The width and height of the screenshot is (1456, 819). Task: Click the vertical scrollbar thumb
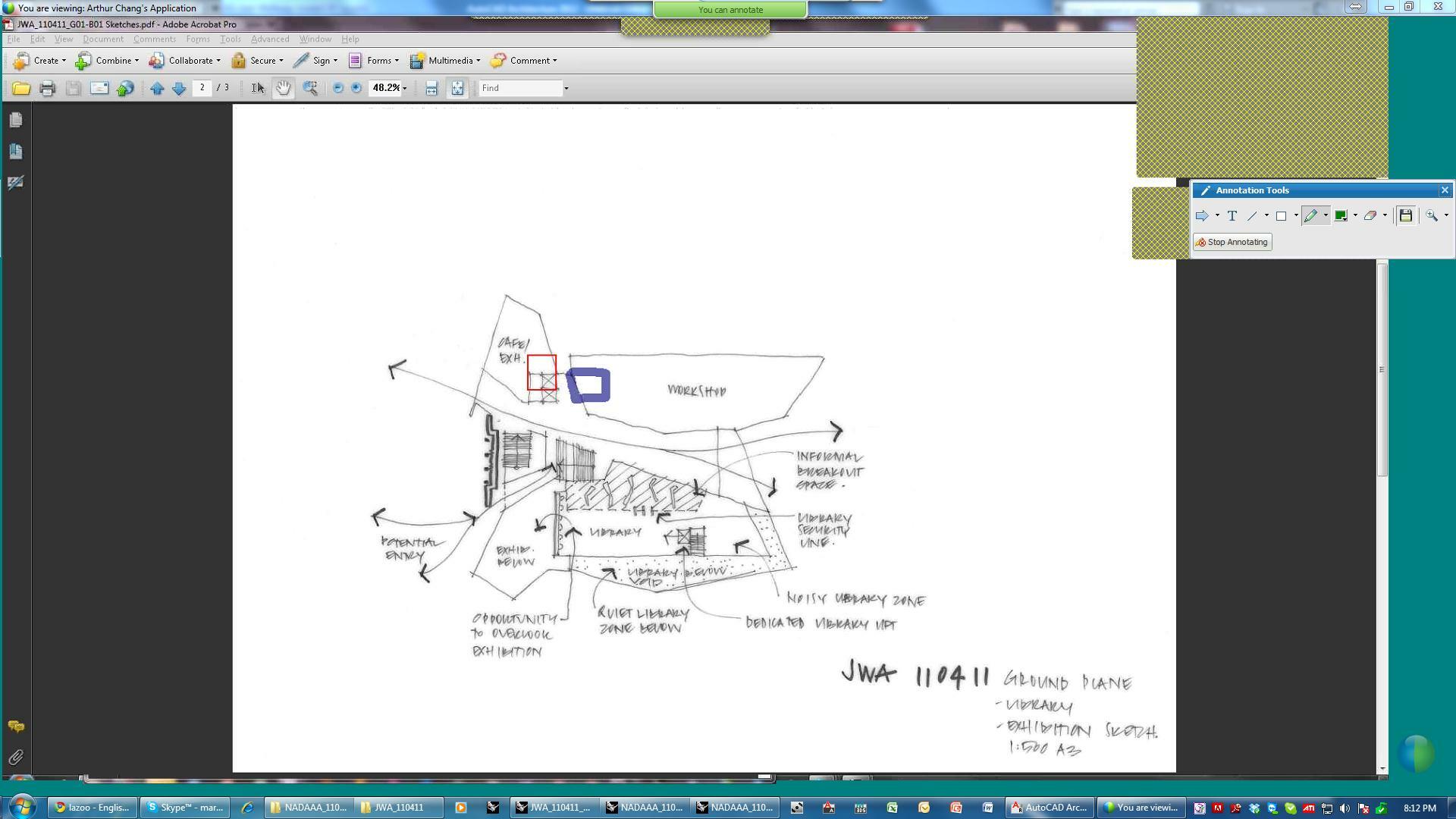coord(1382,369)
